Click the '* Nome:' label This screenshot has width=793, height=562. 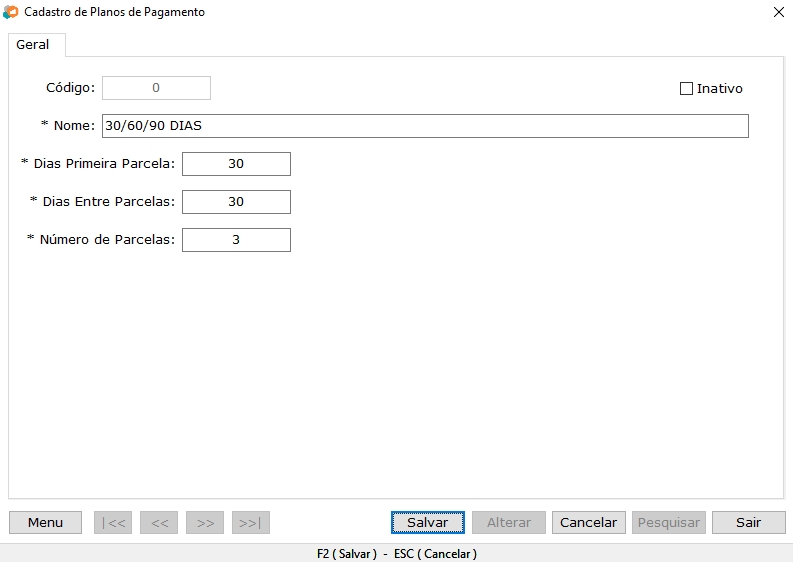(68, 125)
